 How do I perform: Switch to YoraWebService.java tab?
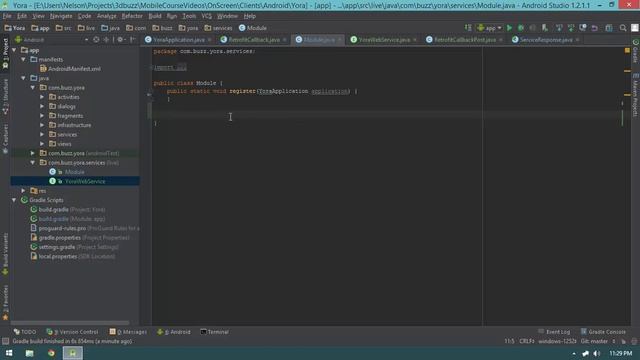point(384,40)
